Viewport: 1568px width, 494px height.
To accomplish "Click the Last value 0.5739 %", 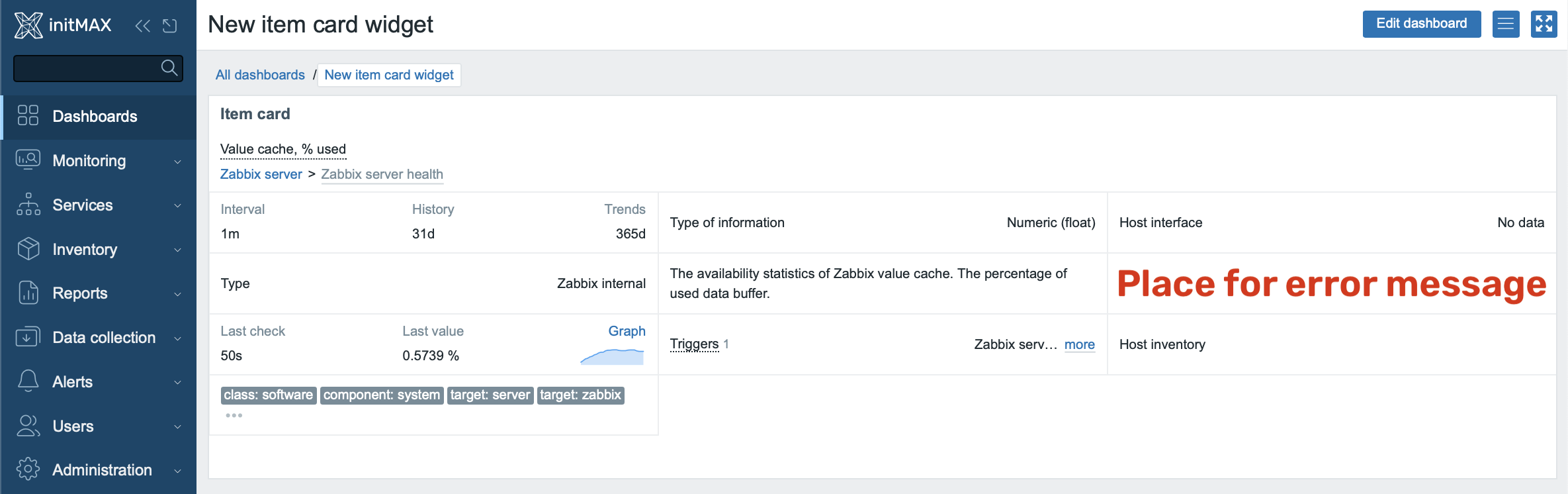I will 431,356.
